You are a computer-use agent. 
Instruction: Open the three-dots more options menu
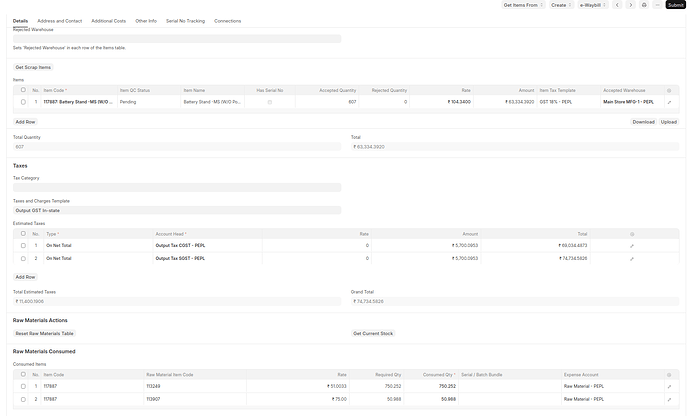657,5
